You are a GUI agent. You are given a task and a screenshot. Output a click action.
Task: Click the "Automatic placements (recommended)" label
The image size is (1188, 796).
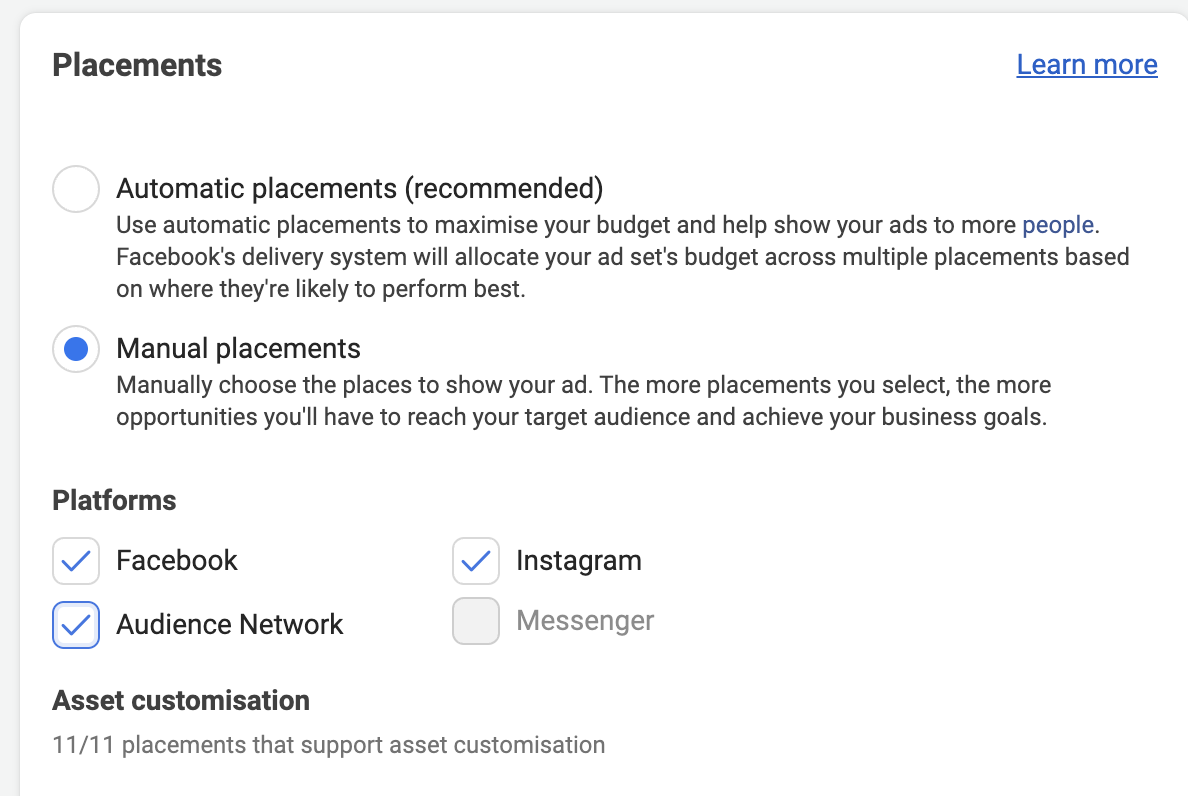coord(359,188)
